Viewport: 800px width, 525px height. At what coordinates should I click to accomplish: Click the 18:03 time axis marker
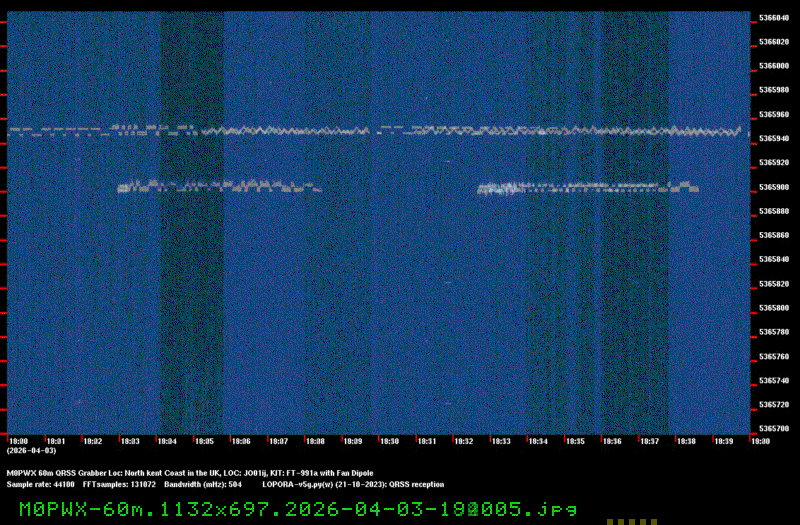(x=129, y=440)
